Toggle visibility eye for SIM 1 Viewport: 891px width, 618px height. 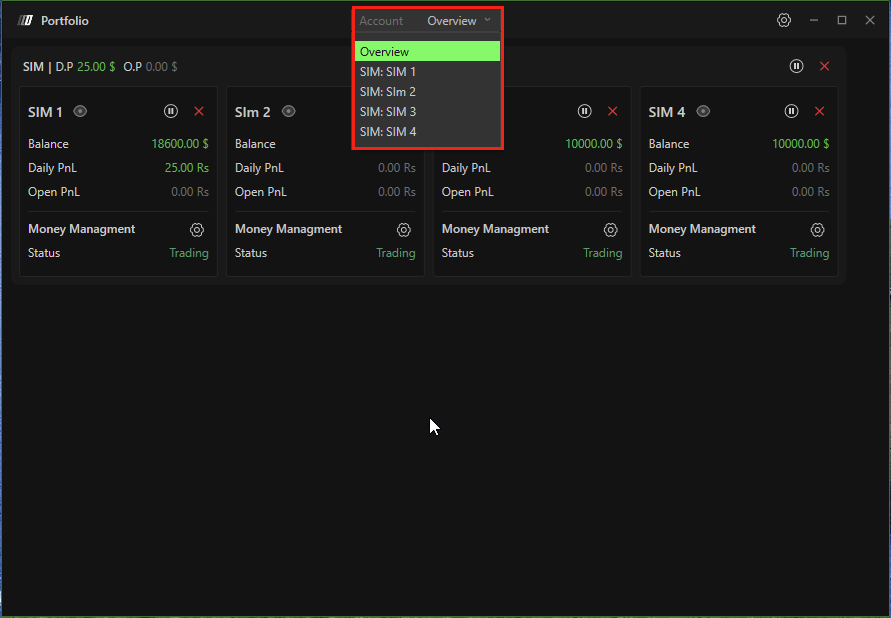tap(81, 112)
